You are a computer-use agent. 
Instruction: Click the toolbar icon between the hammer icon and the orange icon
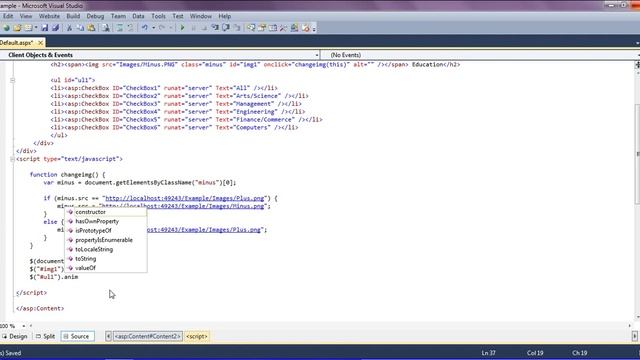294,28
